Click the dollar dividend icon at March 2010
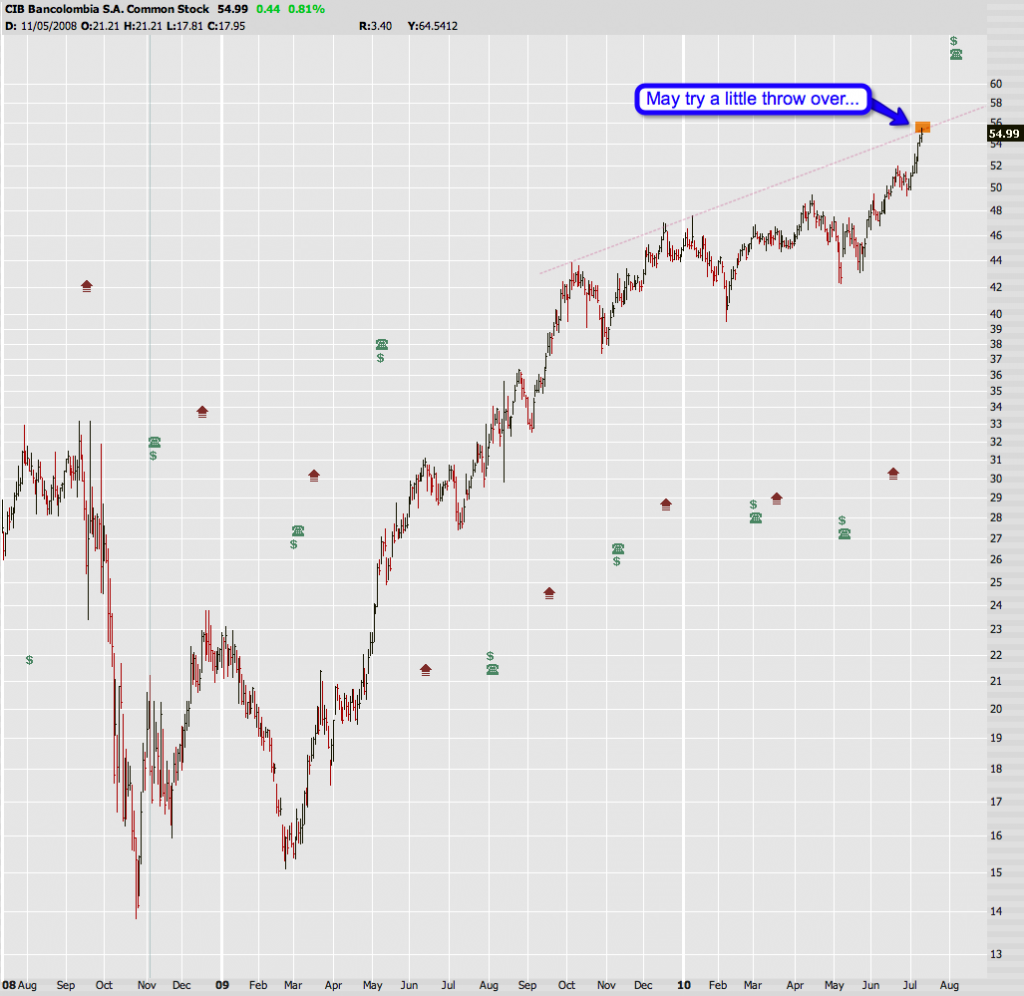 [x=753, y=505]
